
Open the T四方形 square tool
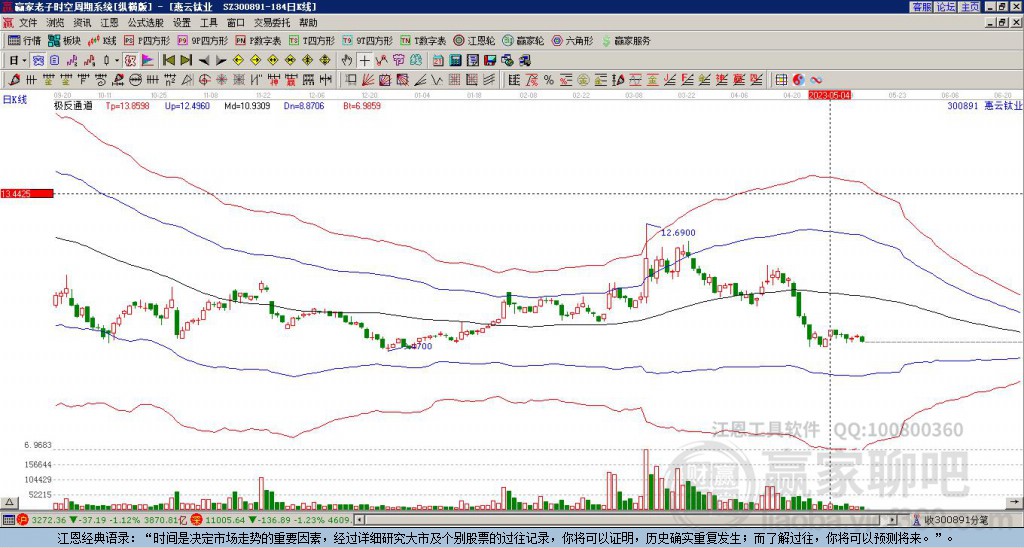click(x=312, y=40)
